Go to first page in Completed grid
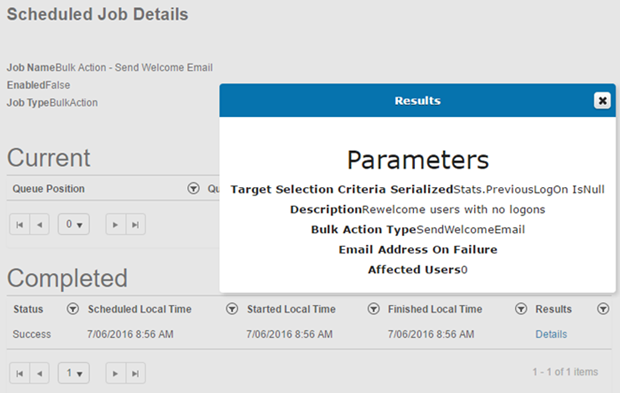This screenshot has width=620, height=393. [19, 373]
